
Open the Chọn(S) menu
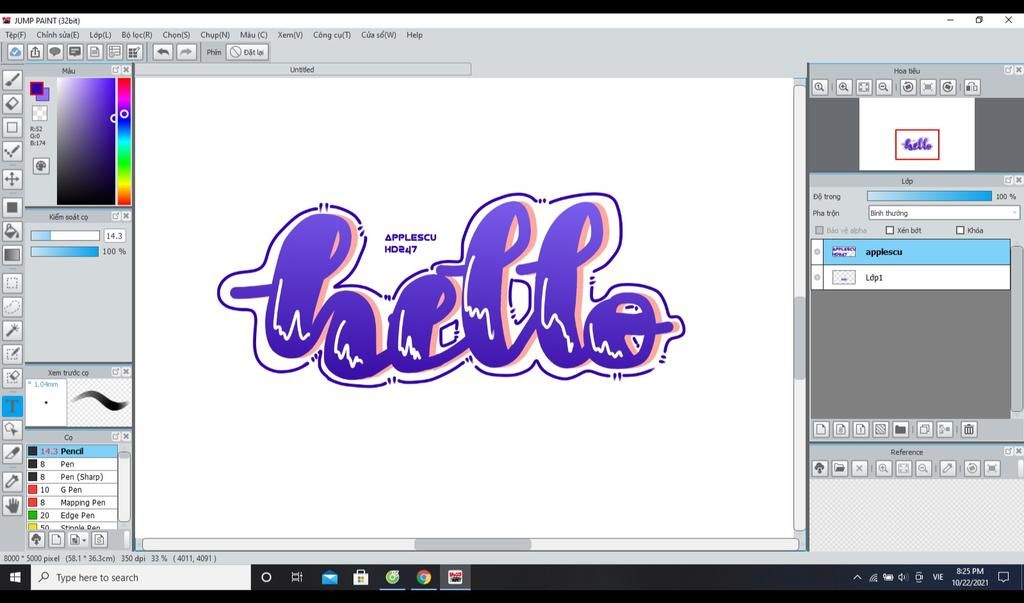(176, 35)
